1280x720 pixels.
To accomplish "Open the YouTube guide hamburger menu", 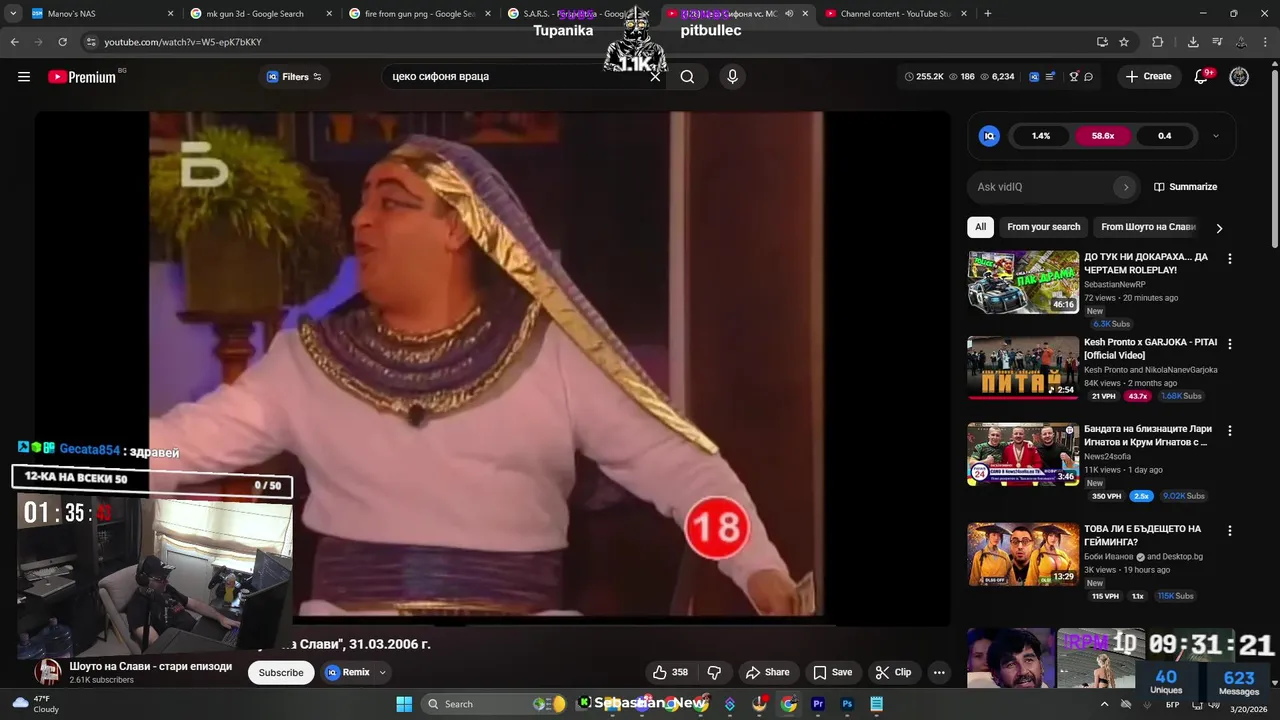I will (24, 77).
